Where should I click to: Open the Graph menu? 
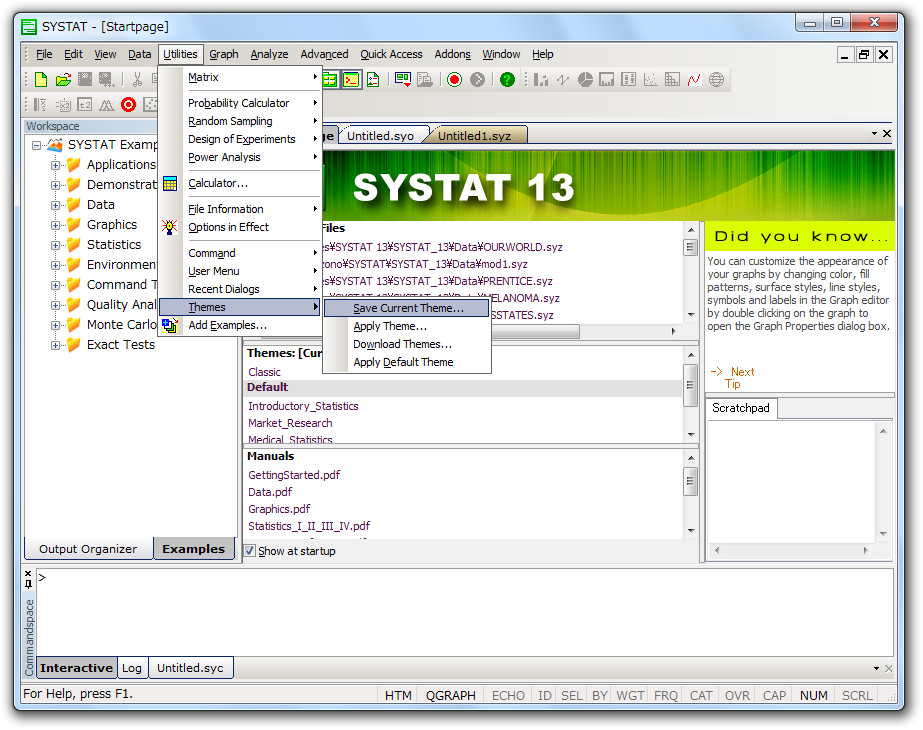click(x=224, y=54)
